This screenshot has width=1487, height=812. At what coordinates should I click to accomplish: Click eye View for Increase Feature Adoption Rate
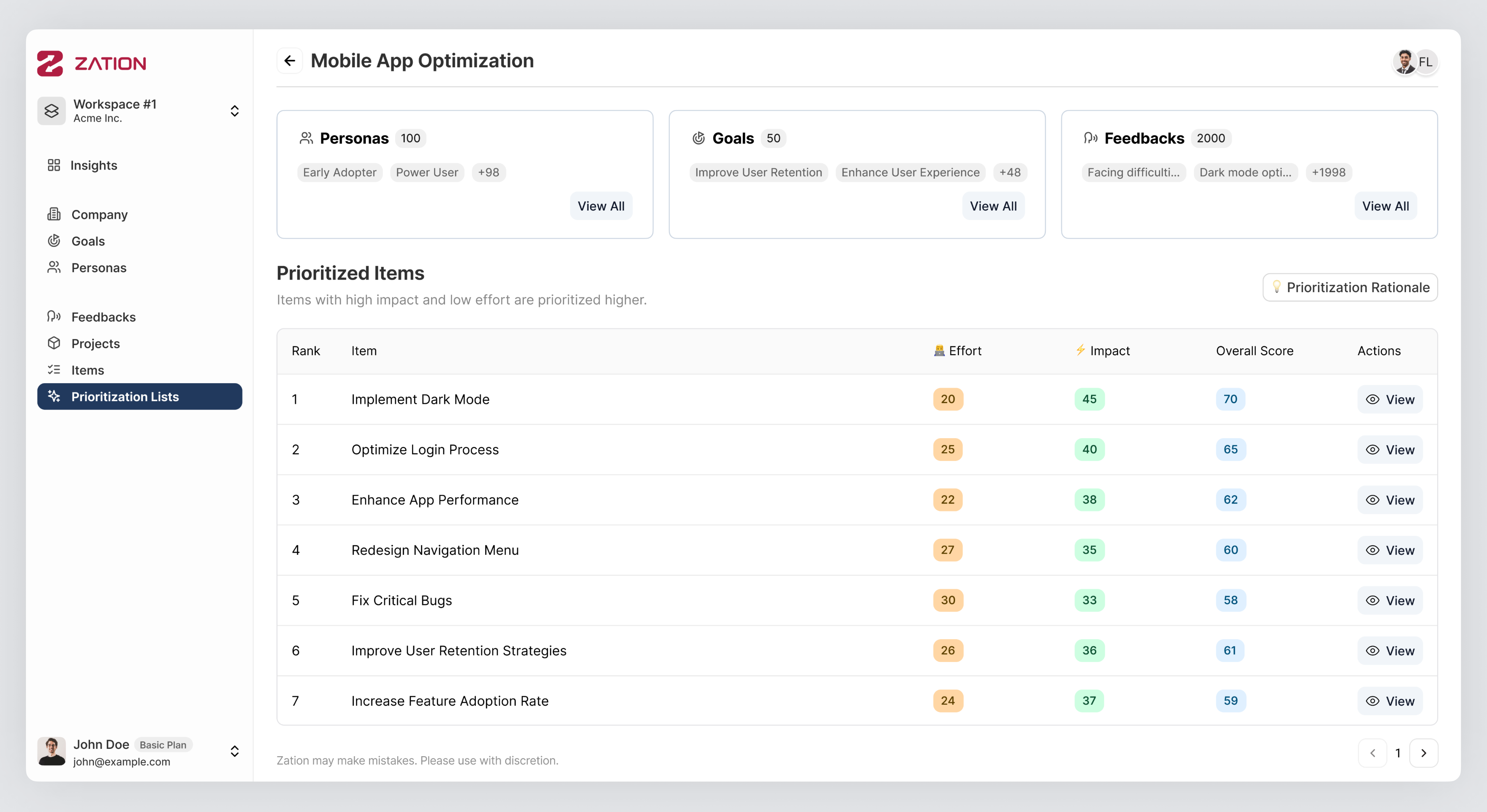click(1389, 701)
